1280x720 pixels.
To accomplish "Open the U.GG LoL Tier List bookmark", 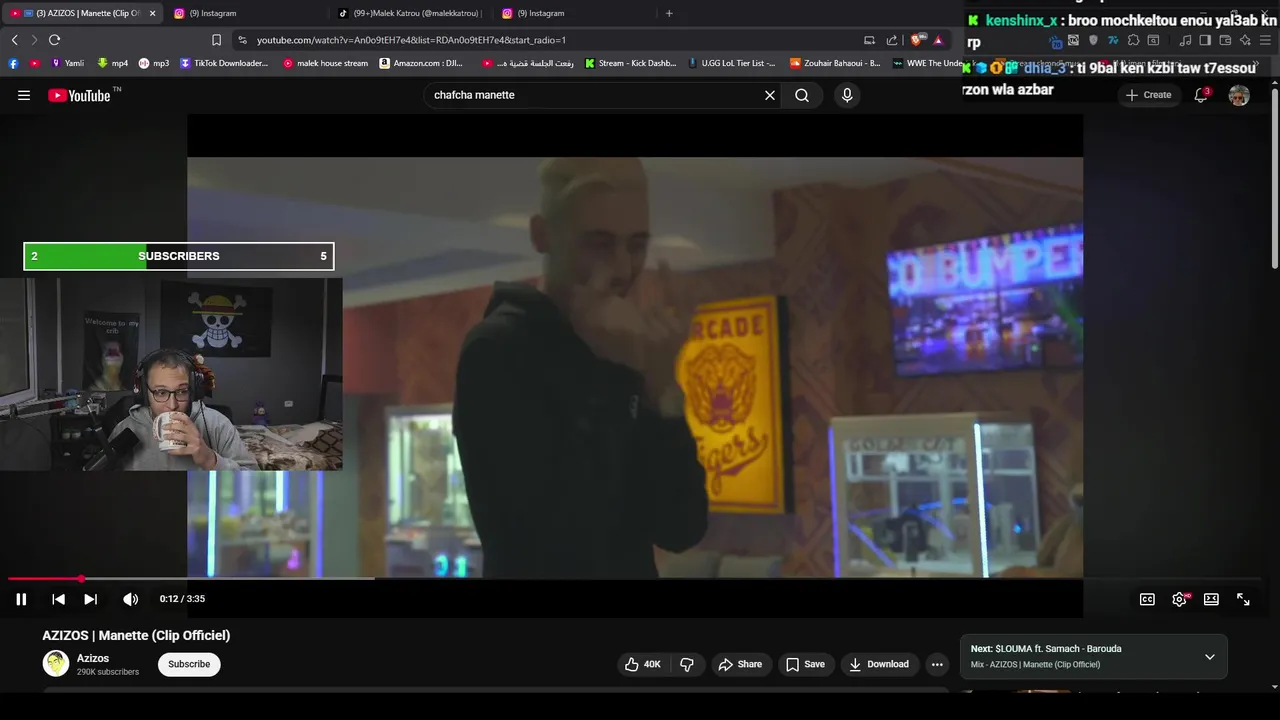I will tap(732, 63).
